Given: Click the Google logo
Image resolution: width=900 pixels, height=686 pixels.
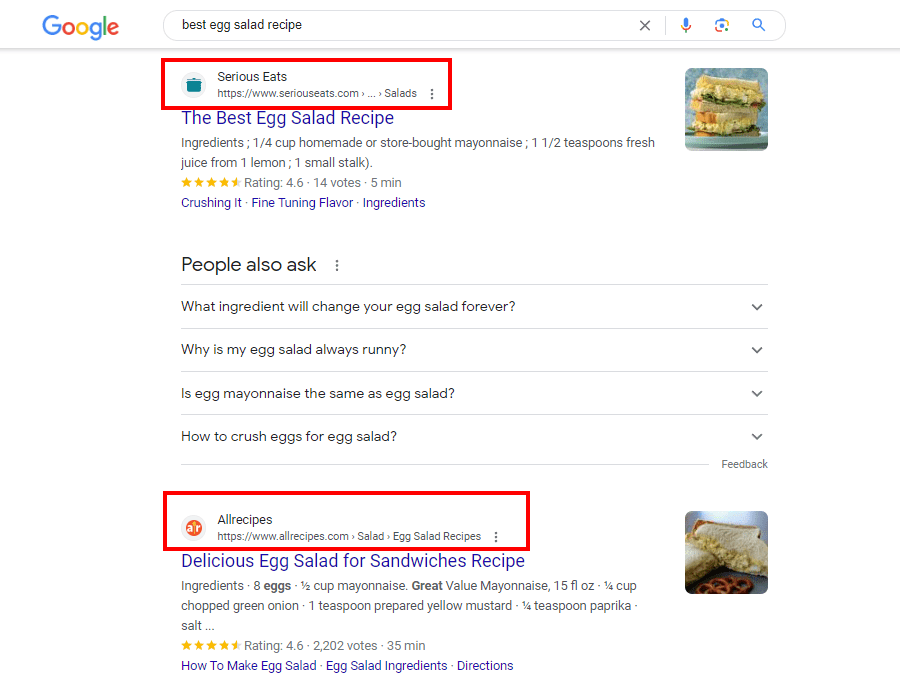Looking at the screenshot, I should [x=80, y=26].
